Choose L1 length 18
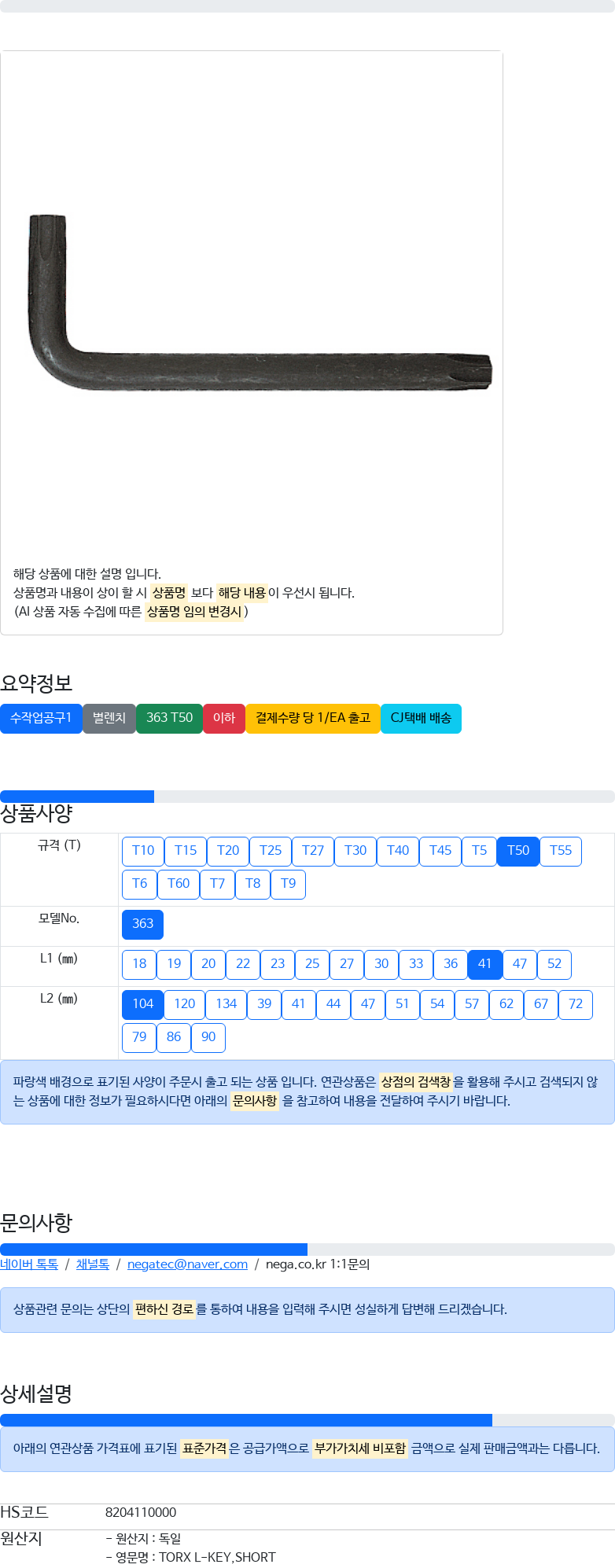Screen dimensions: 615x1568 [139, 964]
